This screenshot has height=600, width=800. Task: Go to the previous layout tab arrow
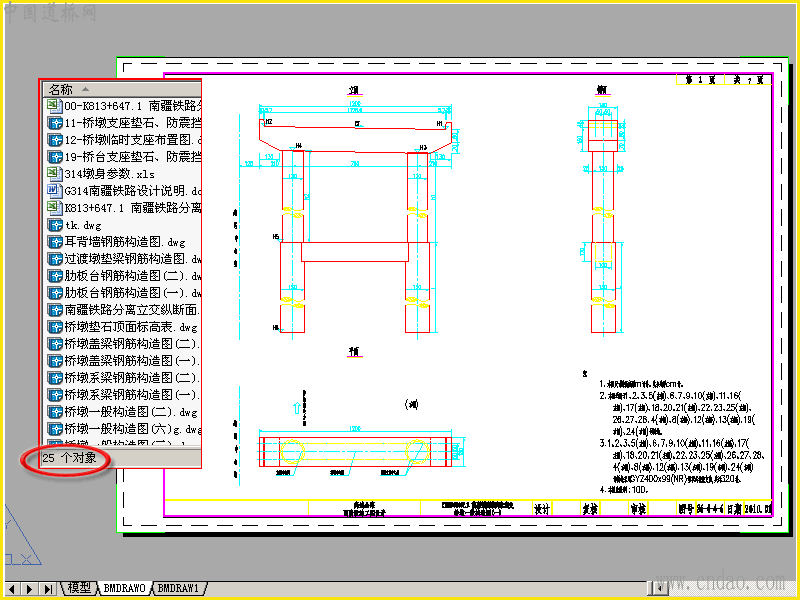[13, 589]
